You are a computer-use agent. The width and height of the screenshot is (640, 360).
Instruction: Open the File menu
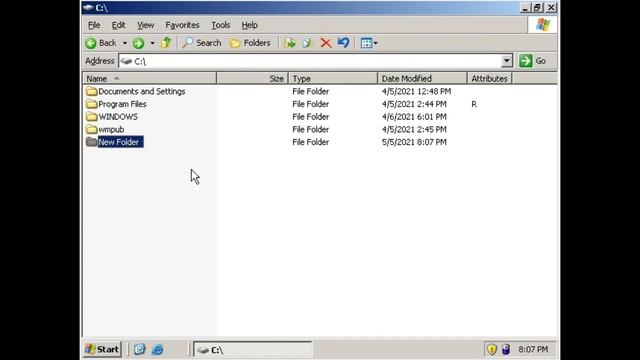94,25
